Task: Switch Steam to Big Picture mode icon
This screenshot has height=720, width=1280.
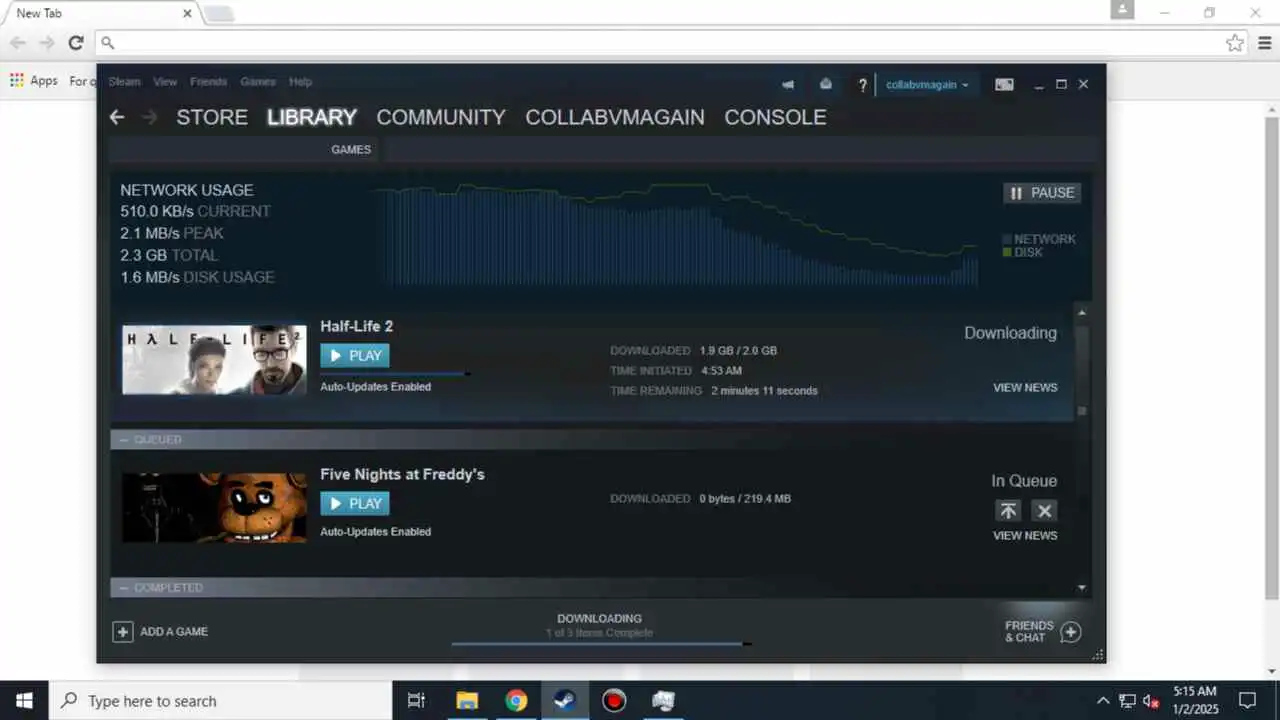Action: [1004, 85]
